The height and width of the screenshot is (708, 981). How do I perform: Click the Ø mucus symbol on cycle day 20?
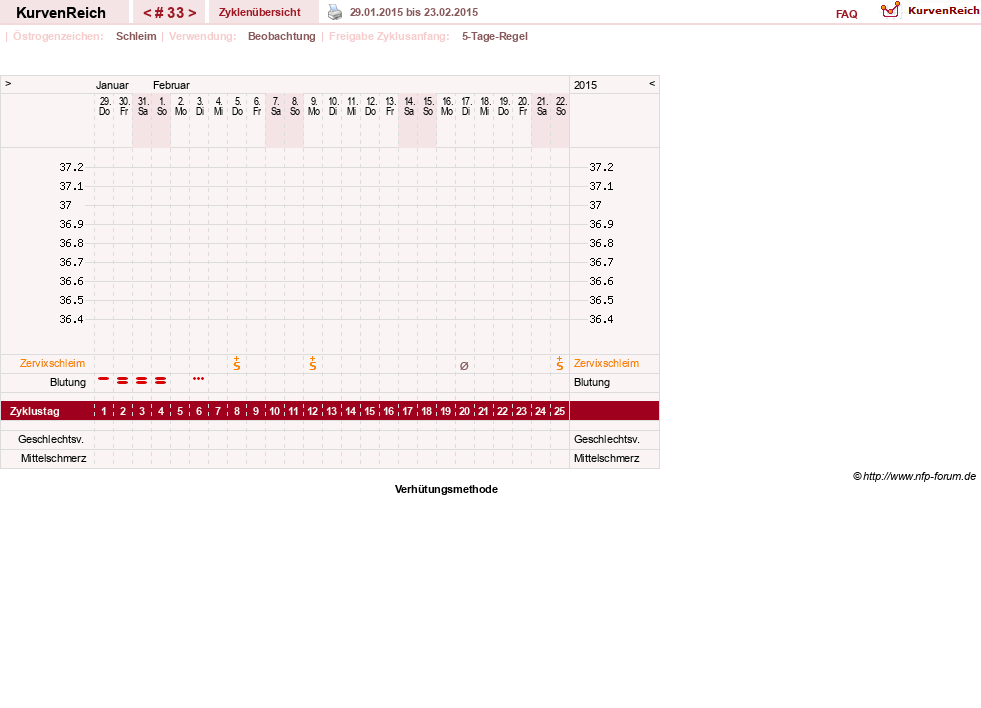(x=464, y=366)
